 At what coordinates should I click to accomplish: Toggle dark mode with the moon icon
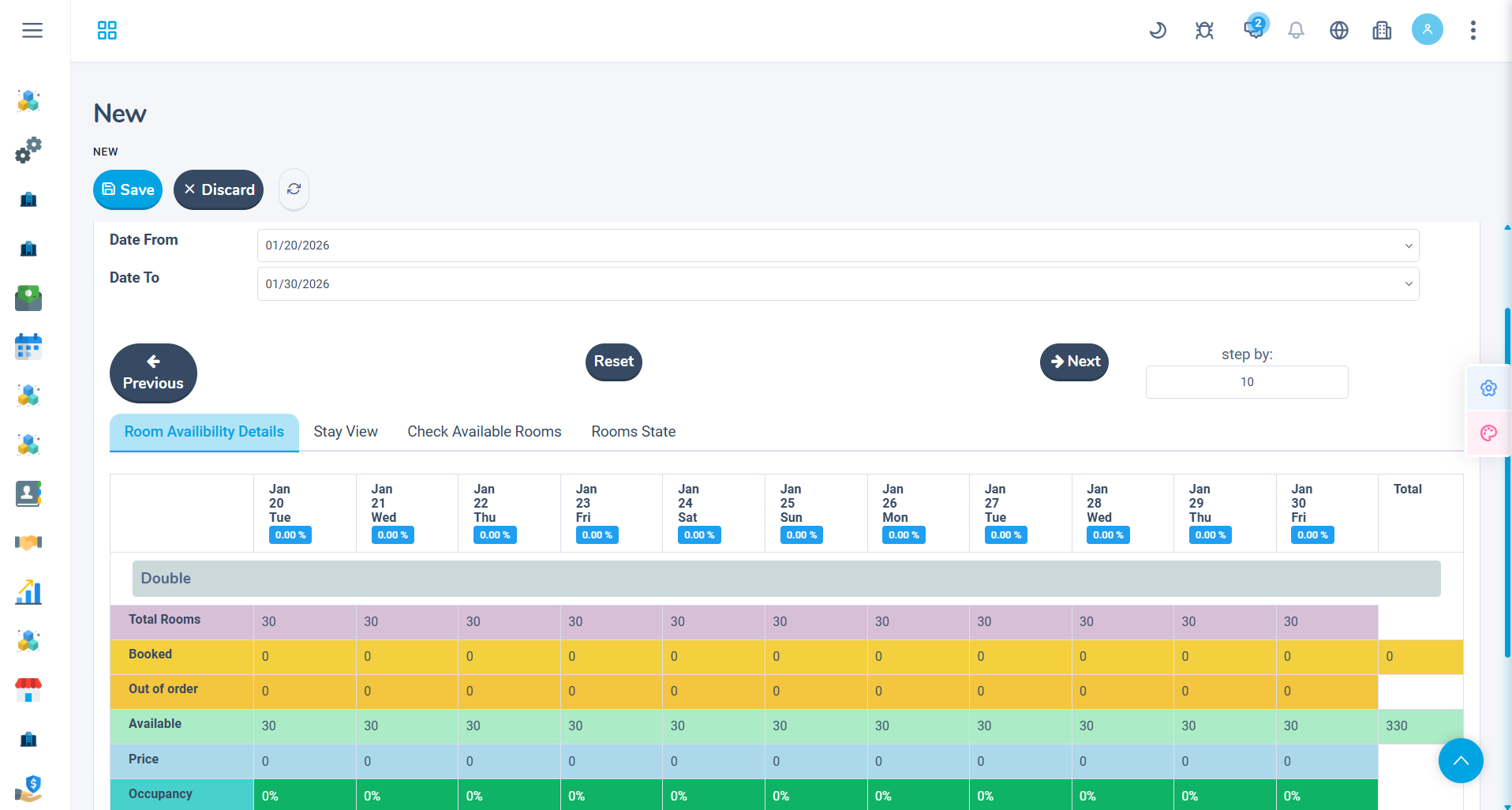1157,30
